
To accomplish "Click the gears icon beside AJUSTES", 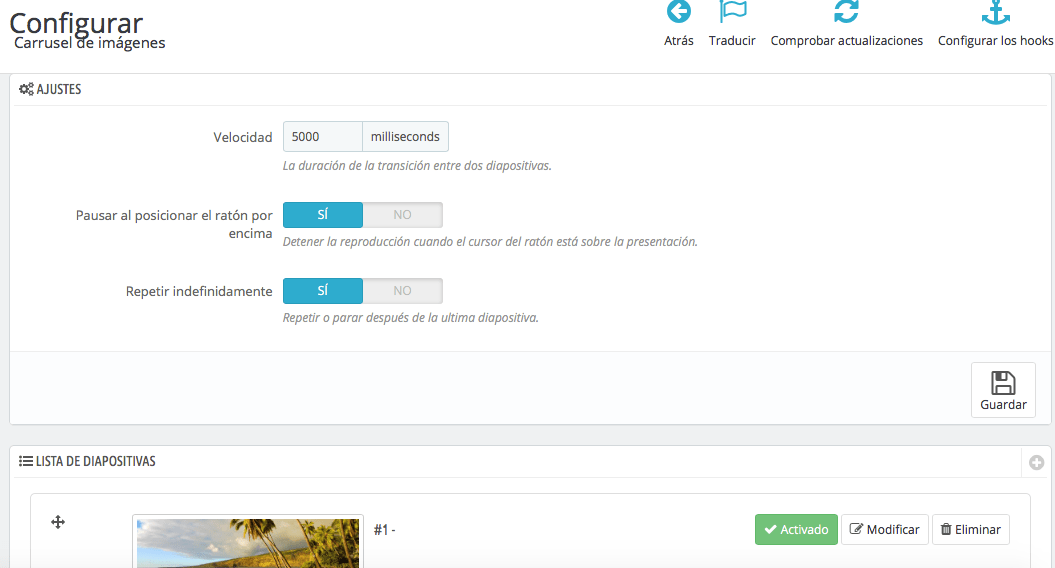I will pyautogui.click(x=26, y=89).
